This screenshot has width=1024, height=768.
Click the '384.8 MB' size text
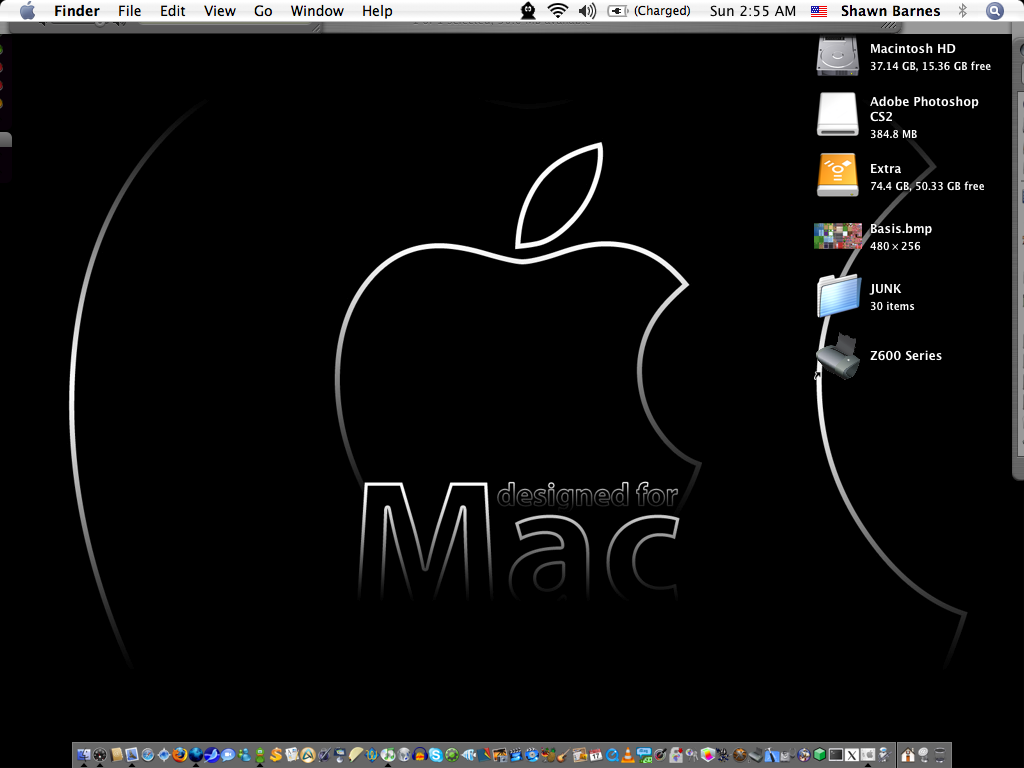tap(893, 134)
